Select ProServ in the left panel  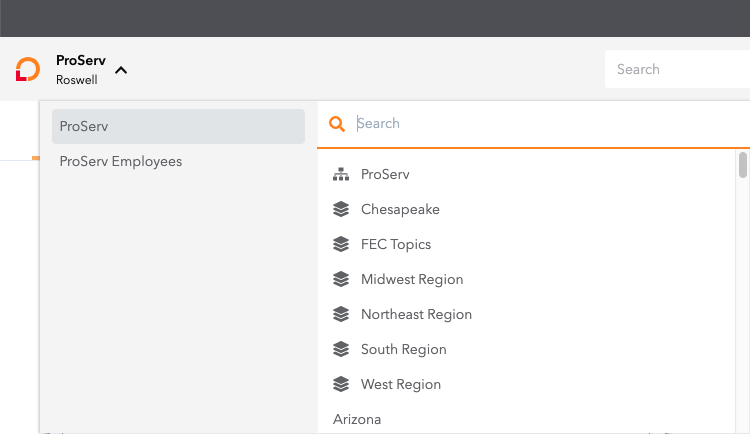click(178, 126)
